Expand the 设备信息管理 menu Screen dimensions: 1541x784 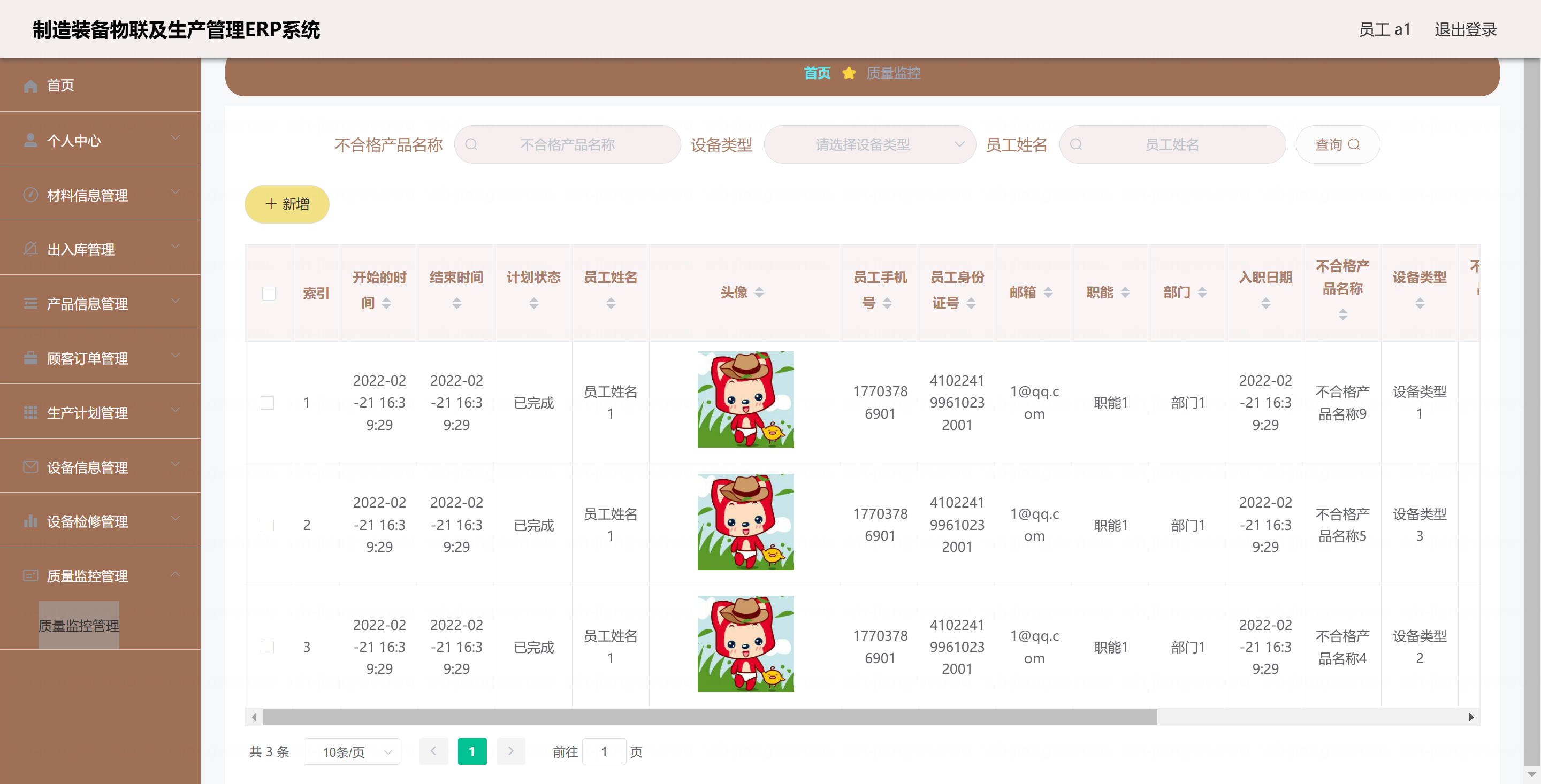(x=101, y=466)
